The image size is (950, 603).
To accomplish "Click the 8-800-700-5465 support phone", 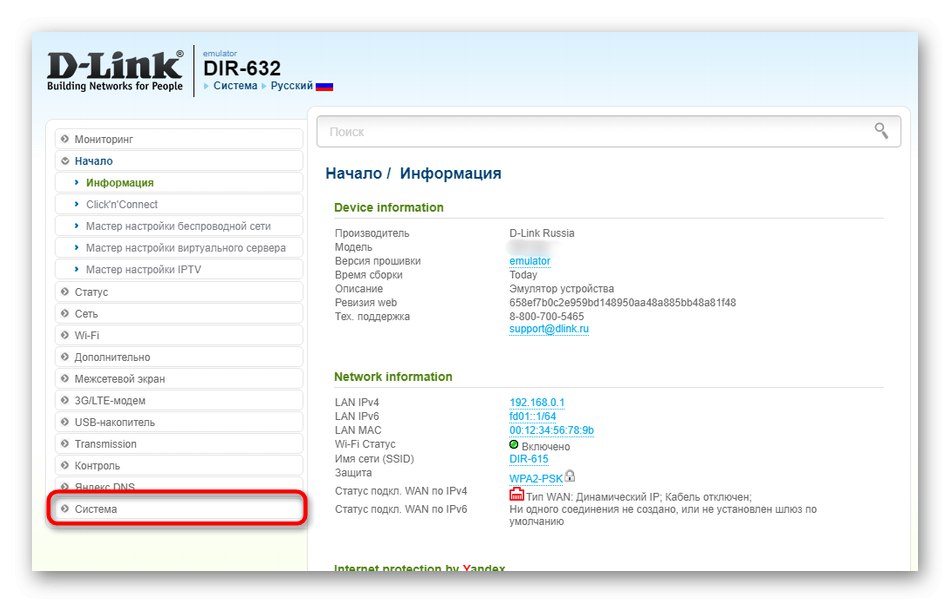I will (x=546, y=316).
